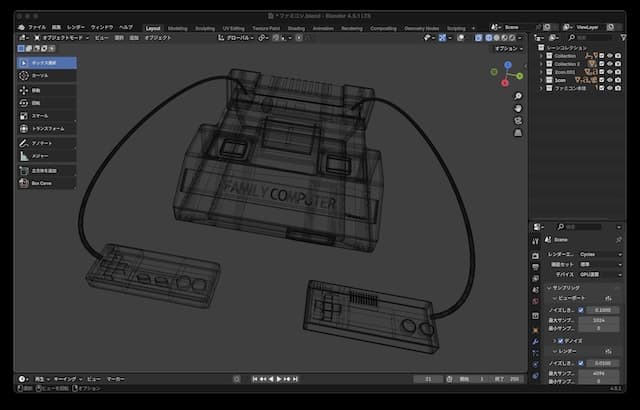Select the Box Select tool (ボックス選択)
Screen dimensions: 640x410
(47, 63)
